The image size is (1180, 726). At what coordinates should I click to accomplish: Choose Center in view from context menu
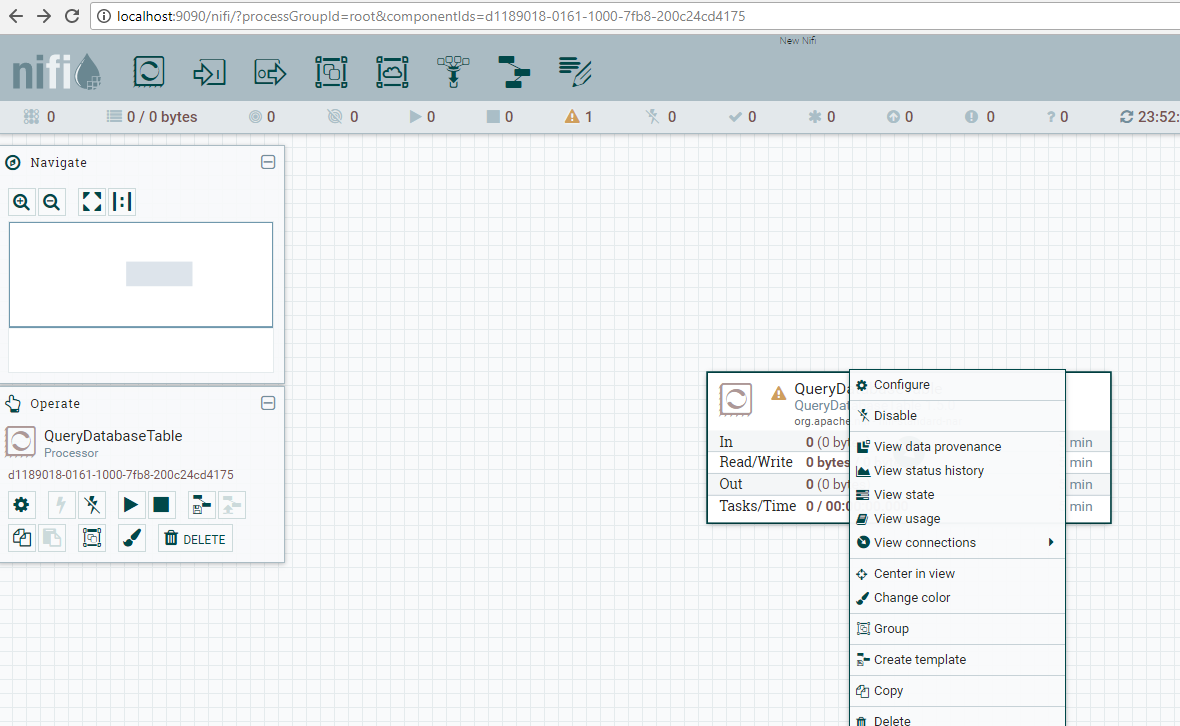[x=957, y=573]
